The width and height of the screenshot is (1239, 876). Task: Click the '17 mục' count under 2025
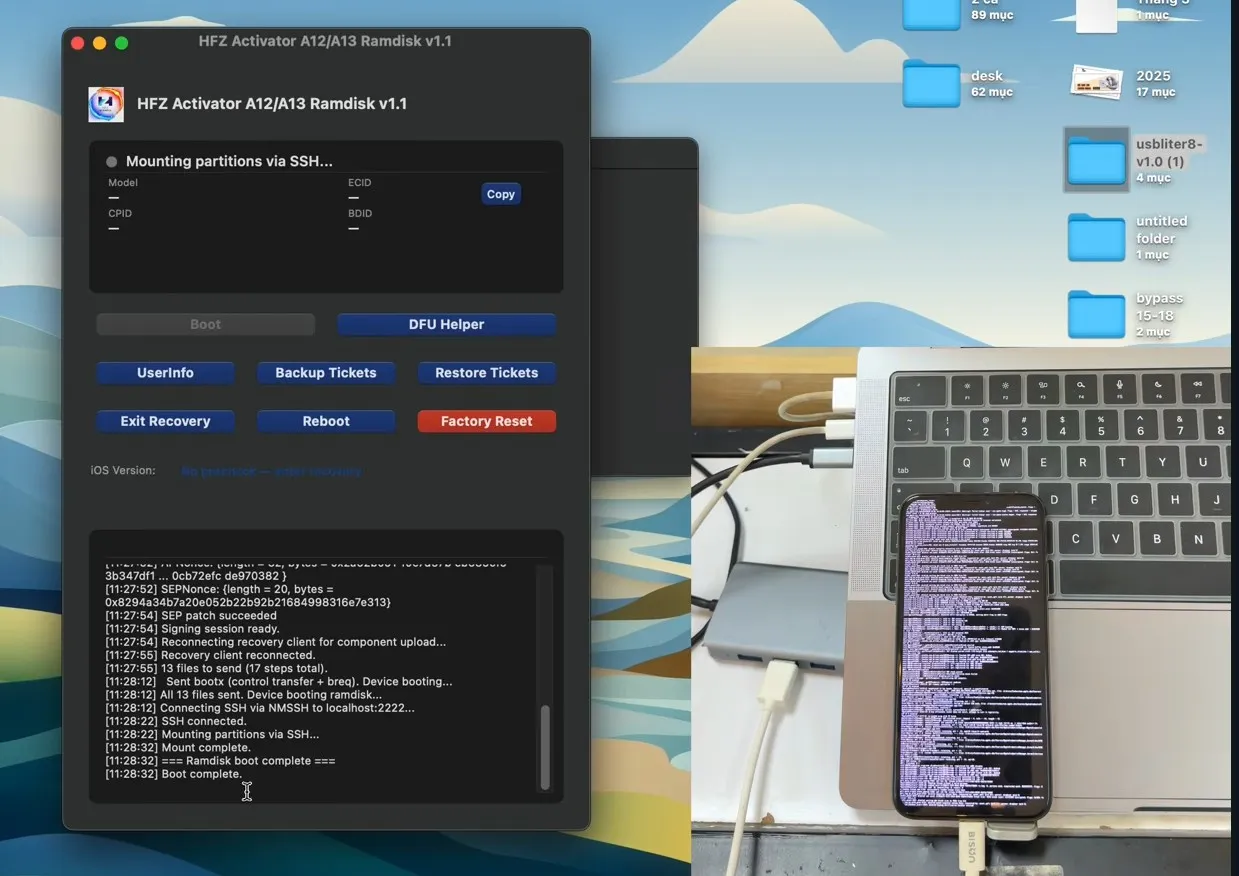pos(1155,92)
